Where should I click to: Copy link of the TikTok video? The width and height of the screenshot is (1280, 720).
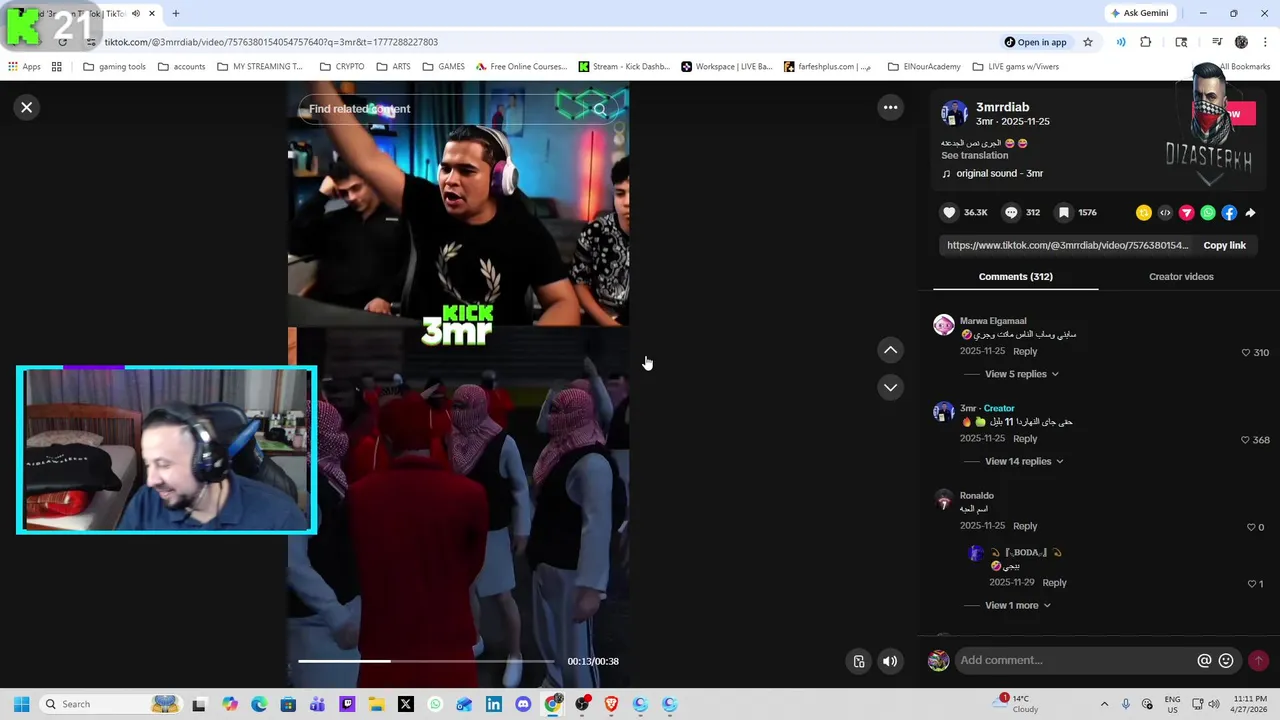[1224, 245]
